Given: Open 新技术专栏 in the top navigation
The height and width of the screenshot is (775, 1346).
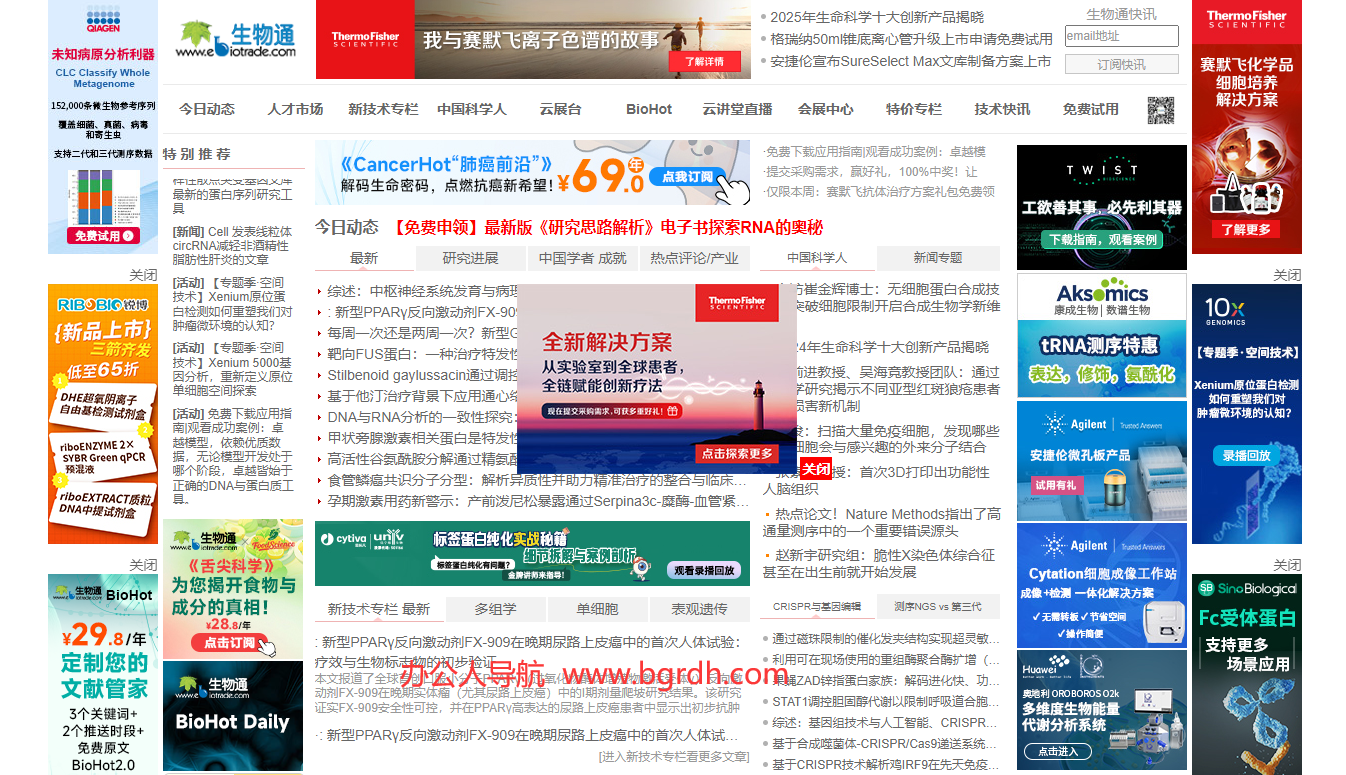Looking at the screenshot, I should 383,109.
